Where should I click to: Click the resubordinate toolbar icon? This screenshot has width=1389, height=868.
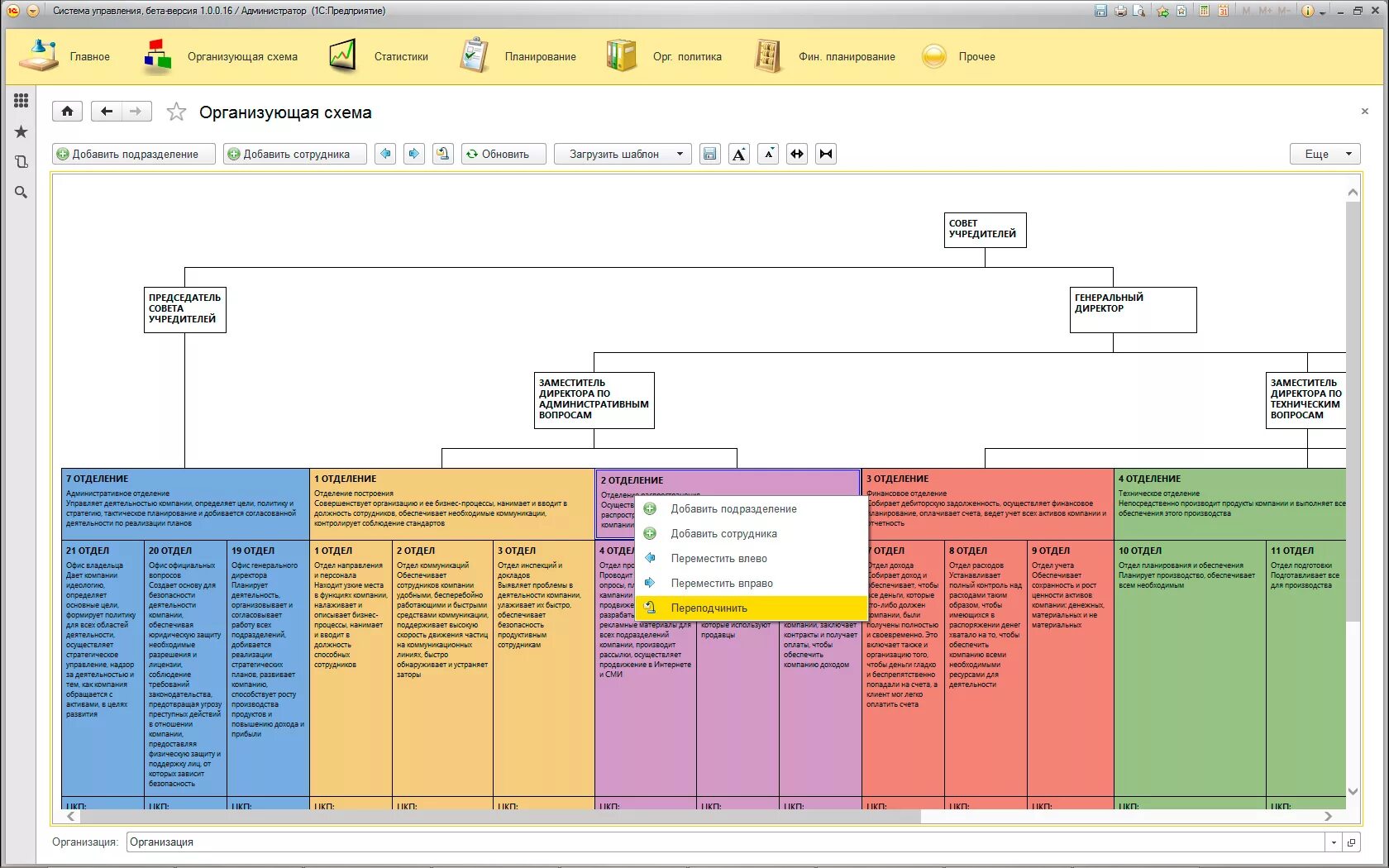(443, 154)
